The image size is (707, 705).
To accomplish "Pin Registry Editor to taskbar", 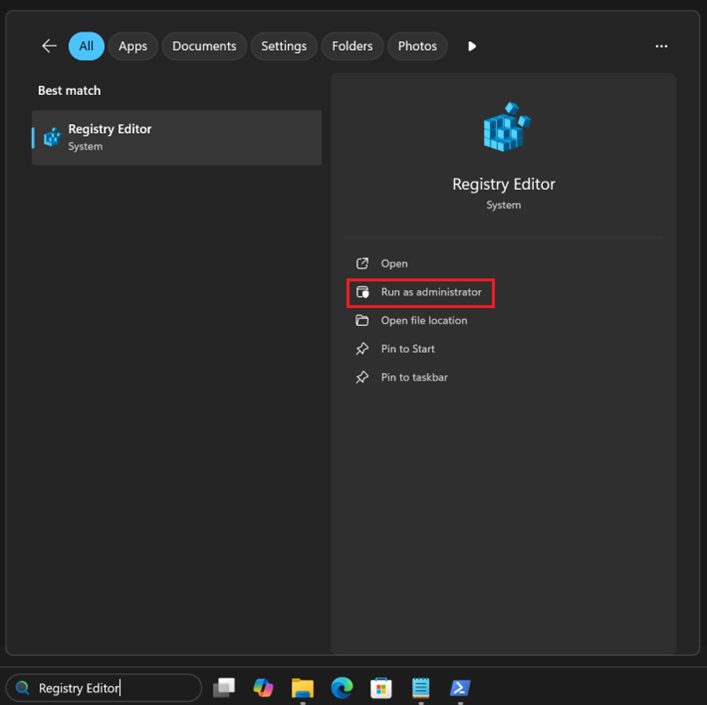I will tap(414, 377).
